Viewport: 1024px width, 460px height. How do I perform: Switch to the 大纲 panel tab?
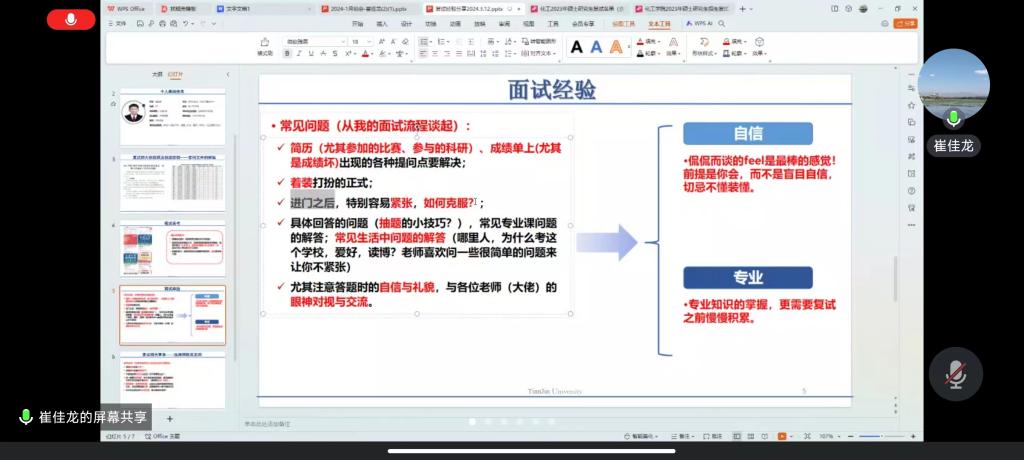coord(156,74)
